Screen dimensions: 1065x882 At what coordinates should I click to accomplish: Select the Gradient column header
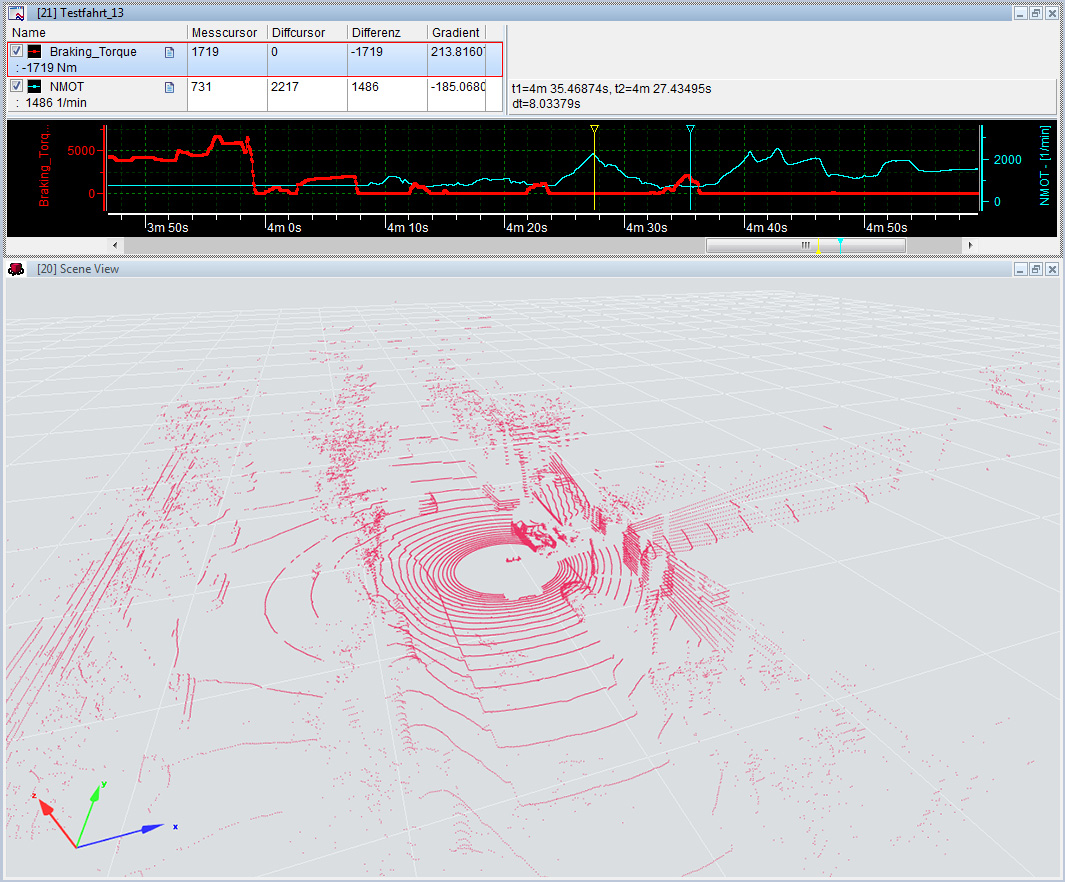tap(456, 33)
